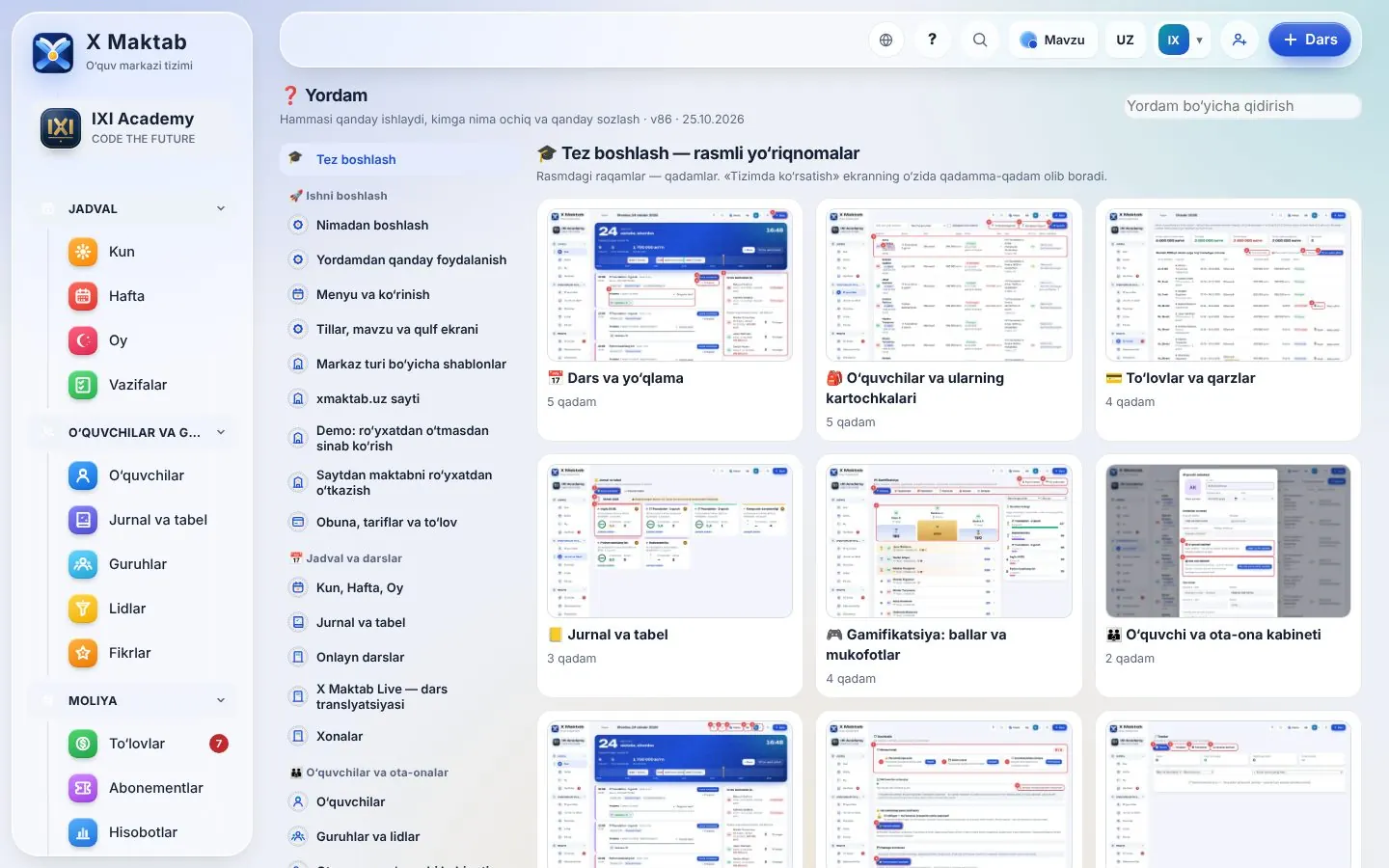
Task: Click the blue + Dars button
Action: click(x=1309, y=40)
